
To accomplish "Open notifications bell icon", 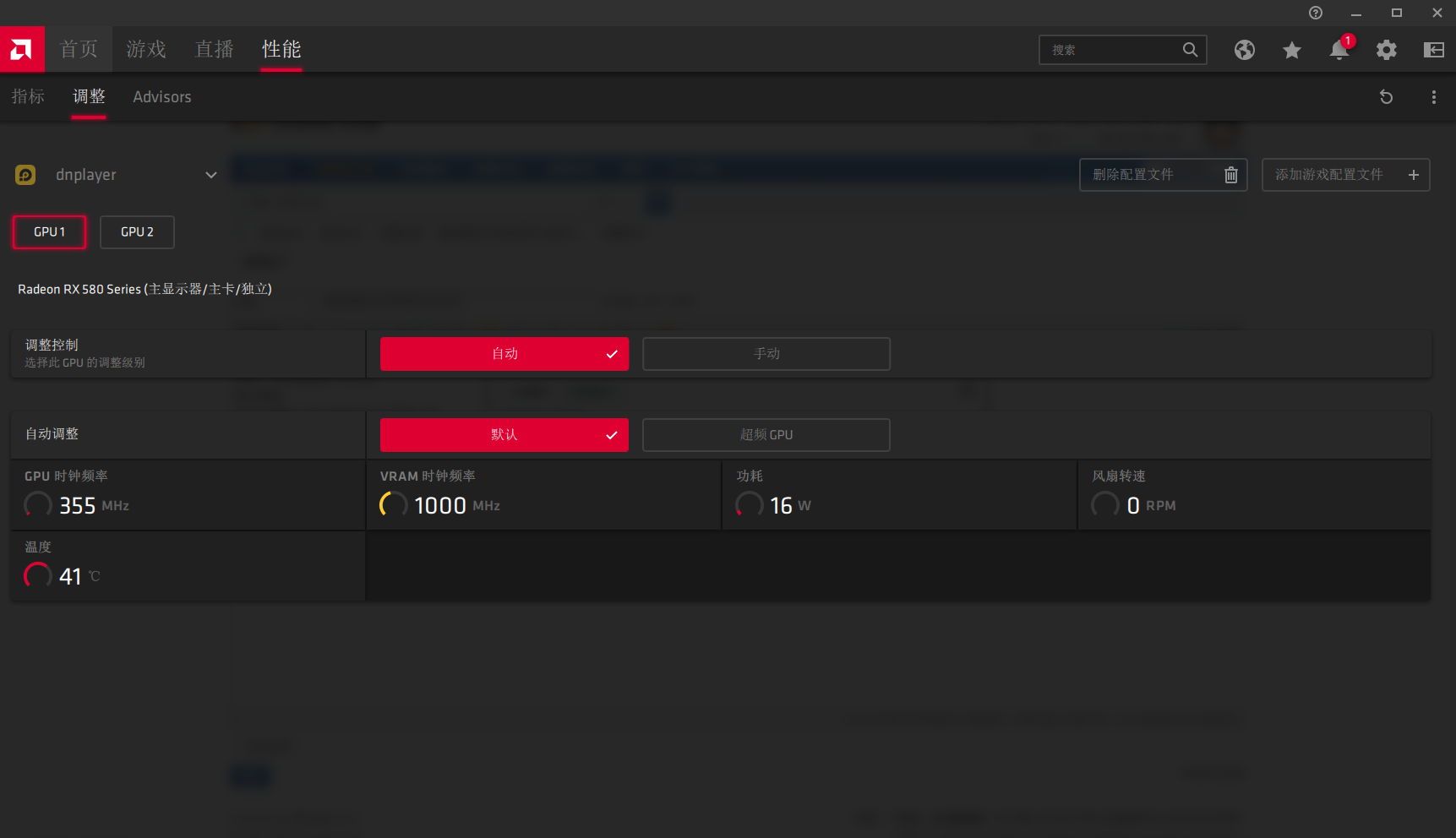I will 1339,50.
